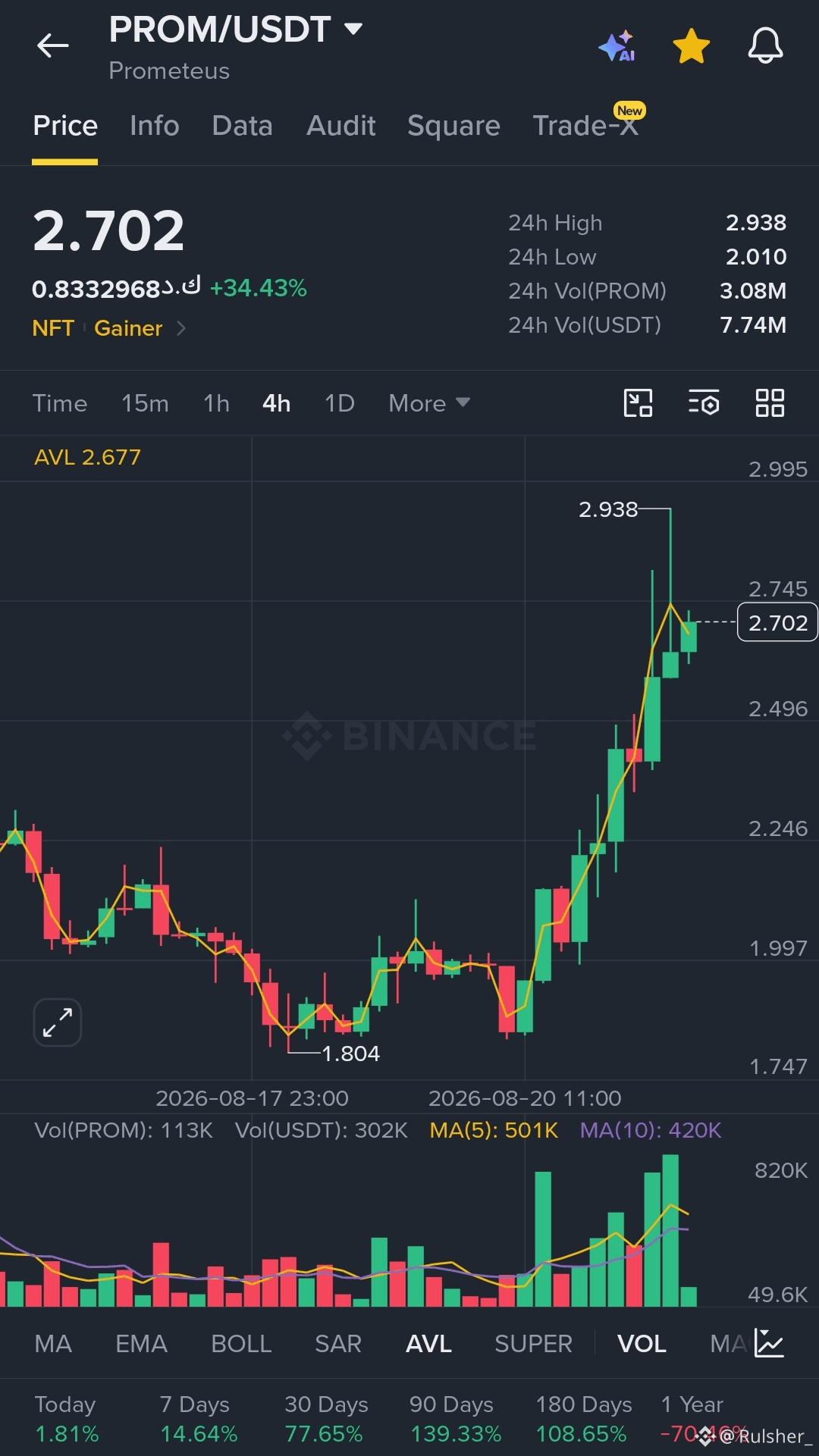Viewport: 819px width, 1456px height.
Task: Open the AI assistant sparkle icon
Action: pos(617,45)
